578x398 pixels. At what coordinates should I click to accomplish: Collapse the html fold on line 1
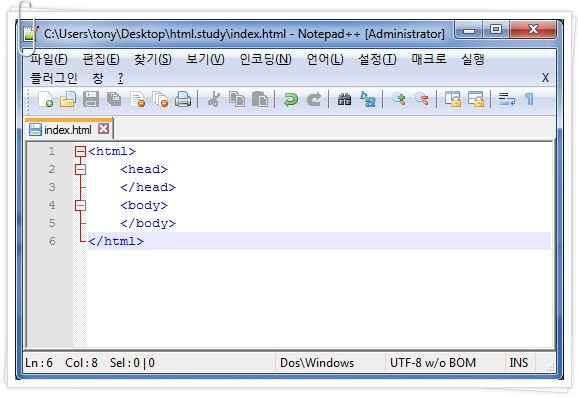(x=80, y=151)
